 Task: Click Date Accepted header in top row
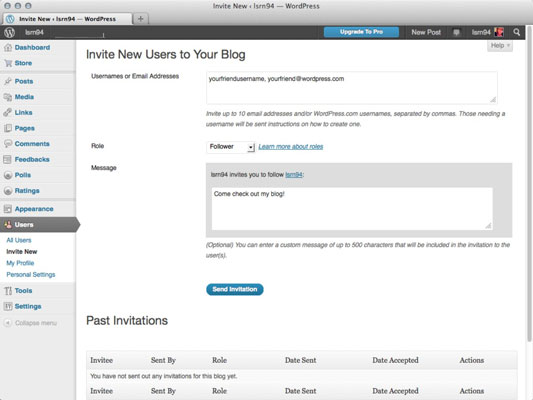click(395, 360)
